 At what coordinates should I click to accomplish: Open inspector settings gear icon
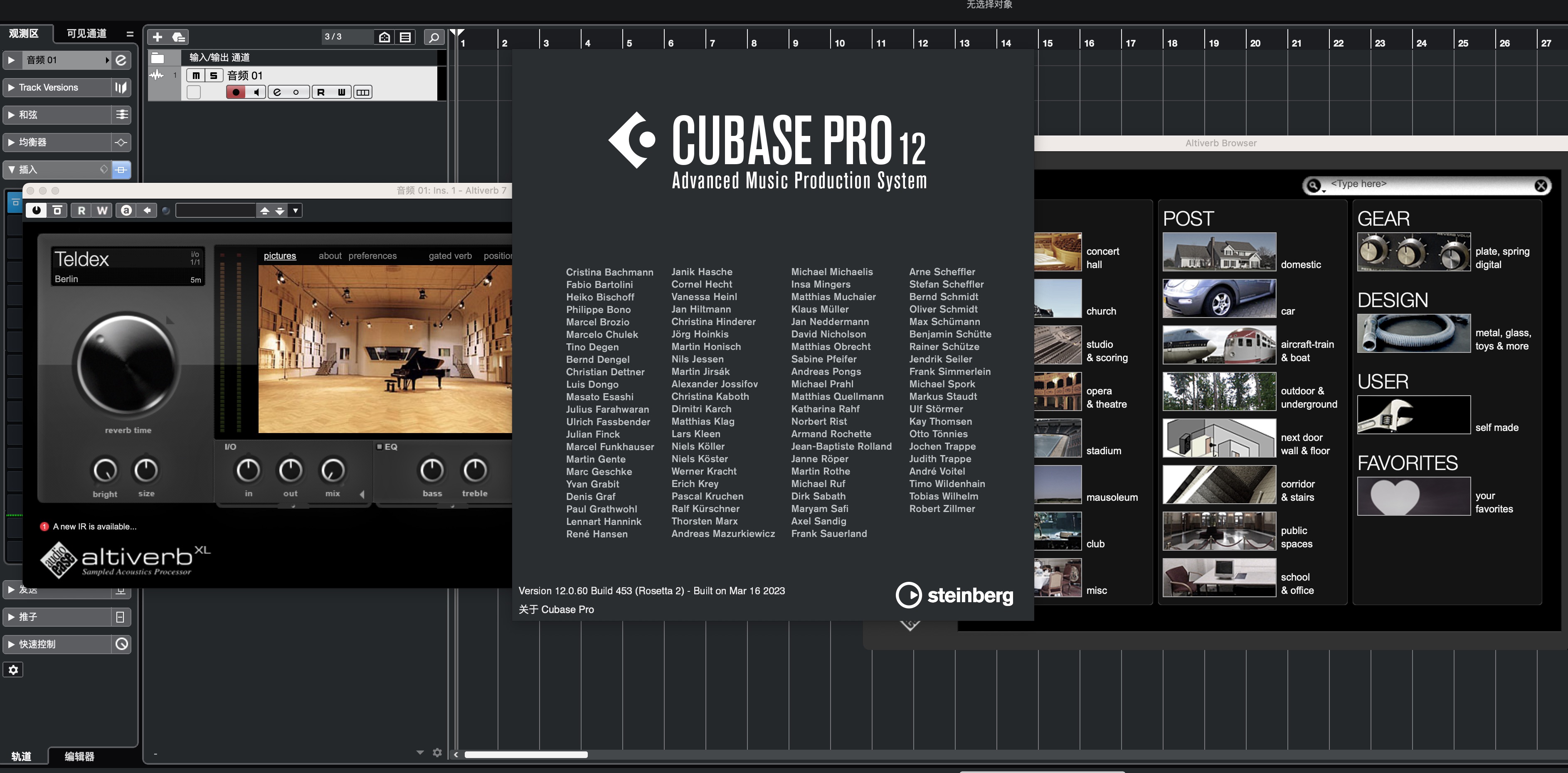pos(13,670)
